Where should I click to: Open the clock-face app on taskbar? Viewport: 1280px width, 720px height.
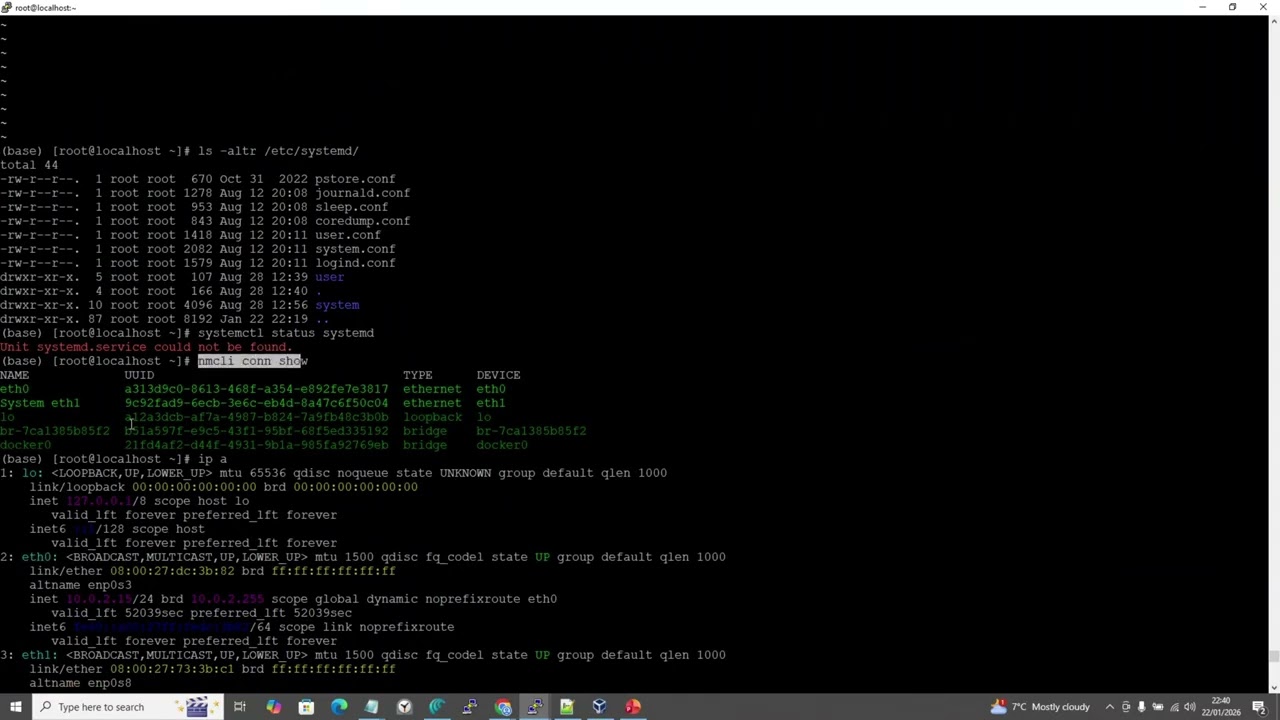click(x=404, y=707)
